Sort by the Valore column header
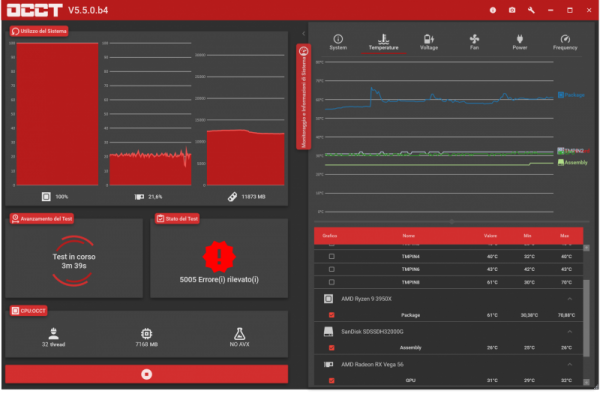Image resolution: width=600 pixels, height=394 pixels. (x=490, y=236)
